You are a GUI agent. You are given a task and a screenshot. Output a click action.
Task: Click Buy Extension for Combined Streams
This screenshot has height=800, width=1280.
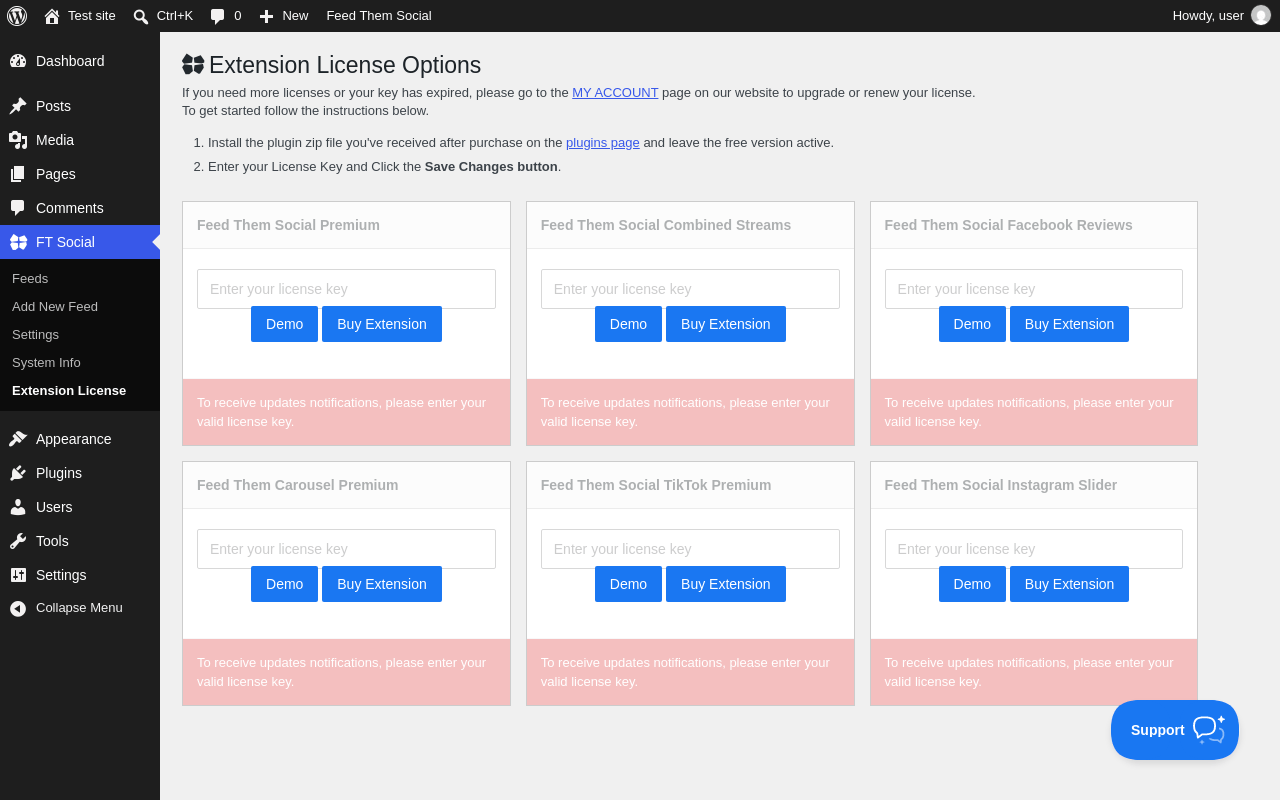click(x=726, y=324)
